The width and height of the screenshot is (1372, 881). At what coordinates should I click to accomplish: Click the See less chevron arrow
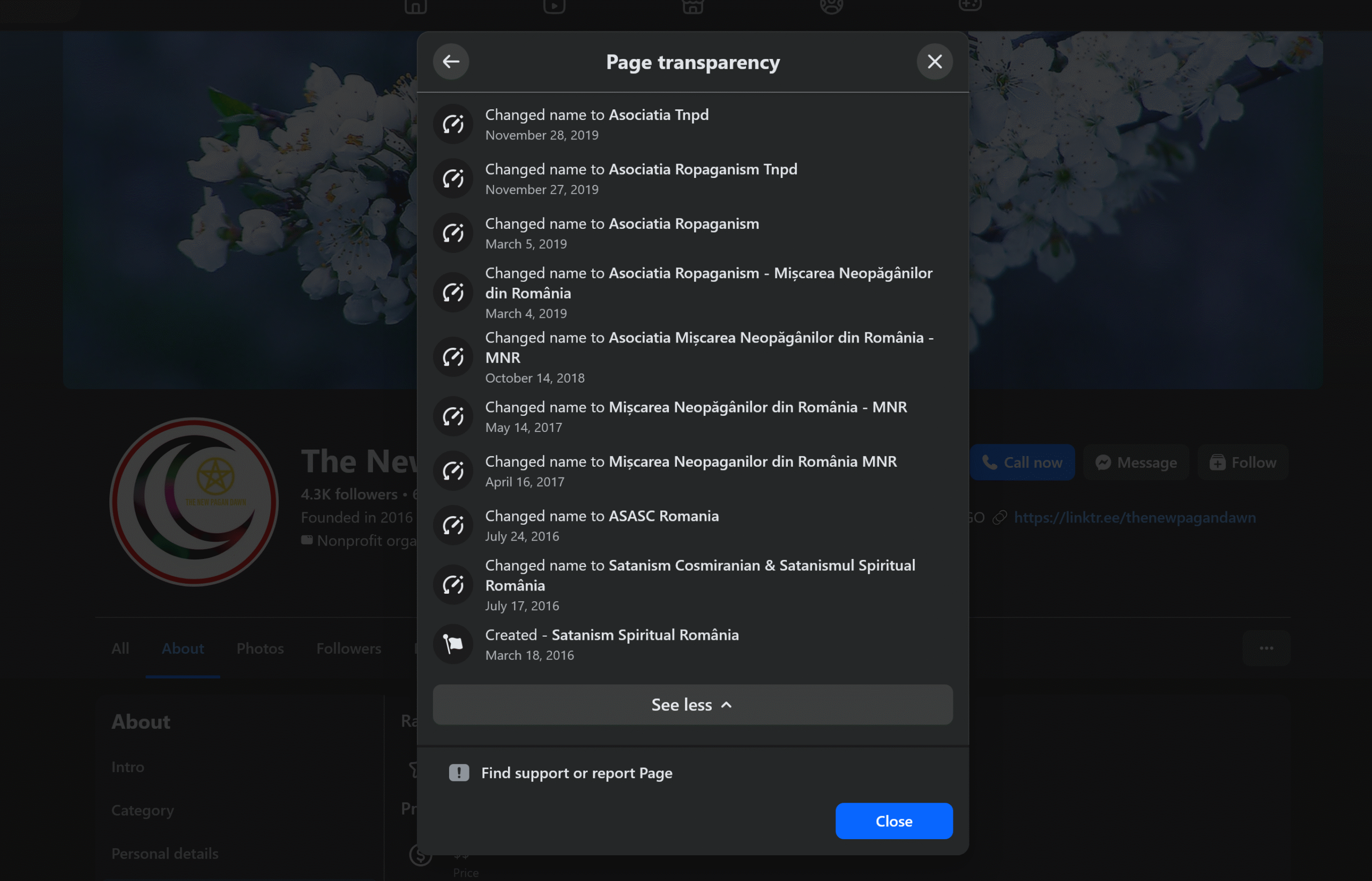point(727,705)
